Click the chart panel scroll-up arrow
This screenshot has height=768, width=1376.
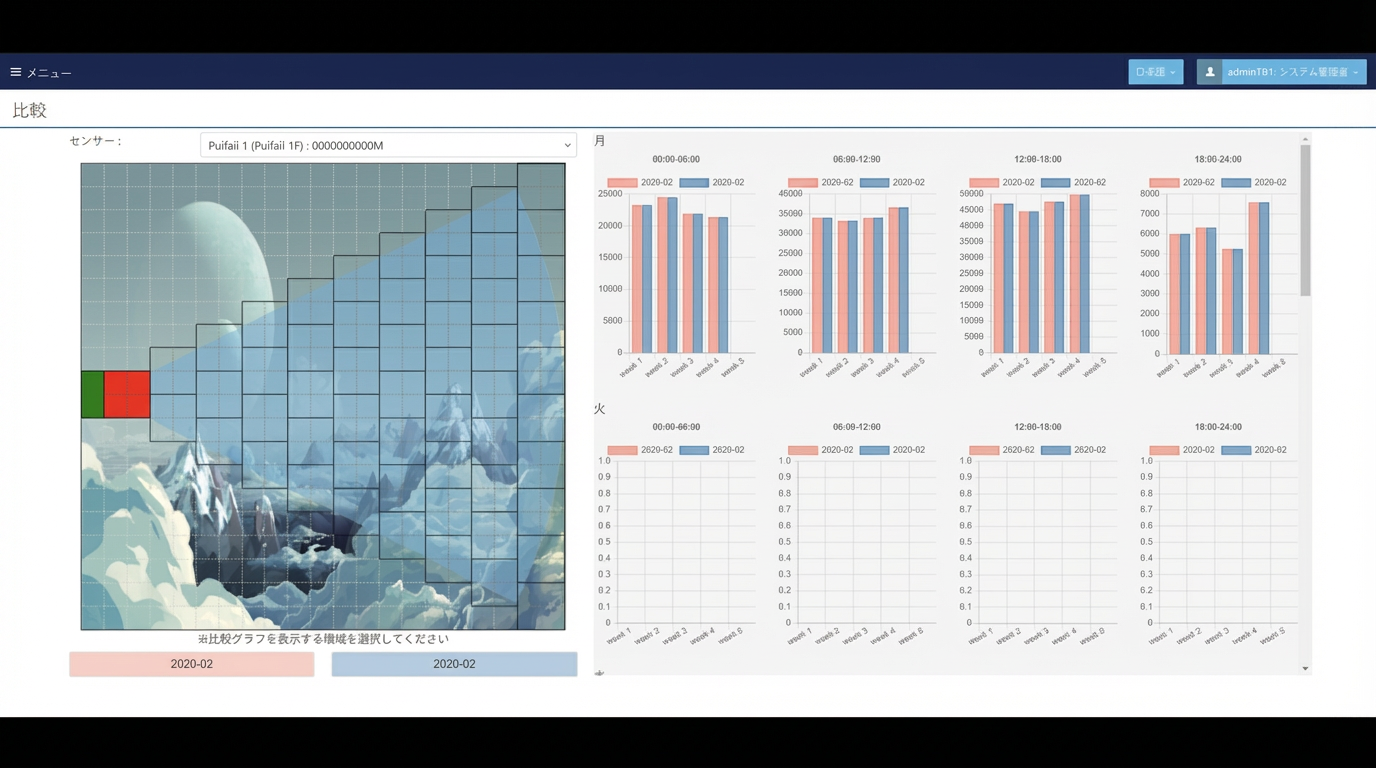click(1305, 140)
